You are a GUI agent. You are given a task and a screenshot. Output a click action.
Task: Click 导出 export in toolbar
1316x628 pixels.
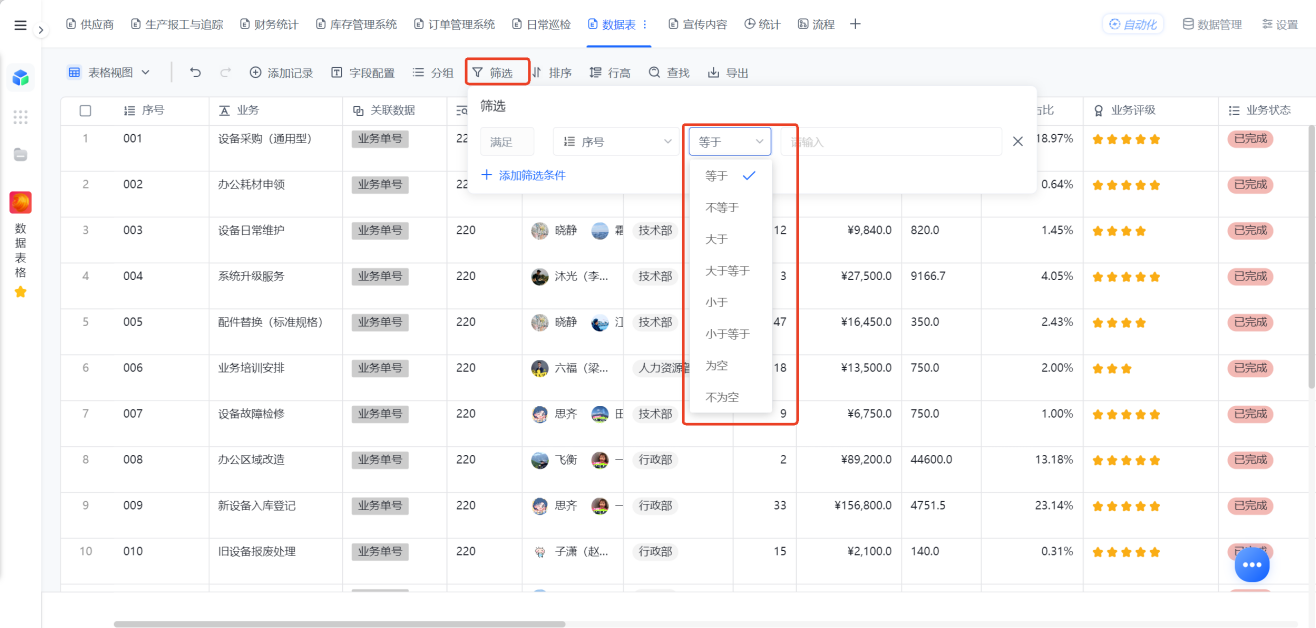click(x=728, y=72)
